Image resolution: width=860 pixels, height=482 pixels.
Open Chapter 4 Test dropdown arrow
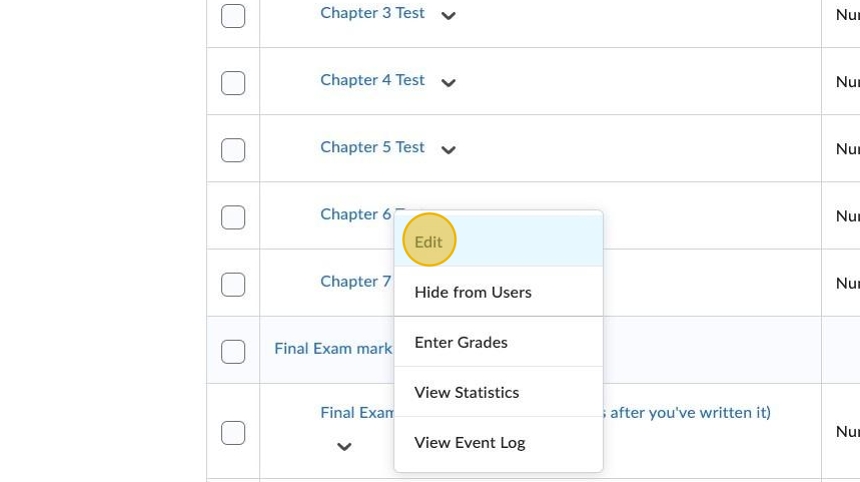coord(449,83)
